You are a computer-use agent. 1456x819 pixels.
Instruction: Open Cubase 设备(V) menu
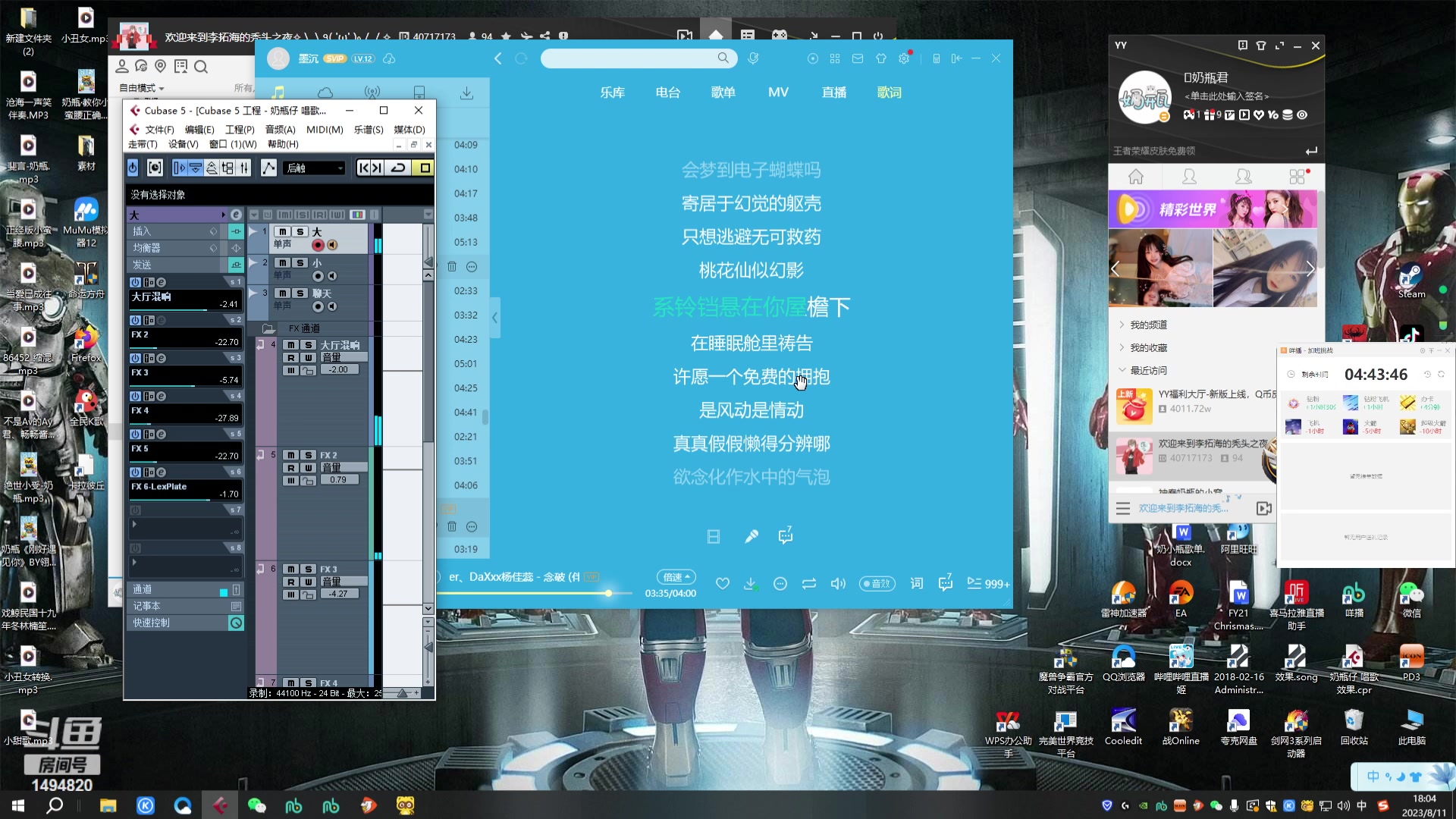tap(183, 144)
